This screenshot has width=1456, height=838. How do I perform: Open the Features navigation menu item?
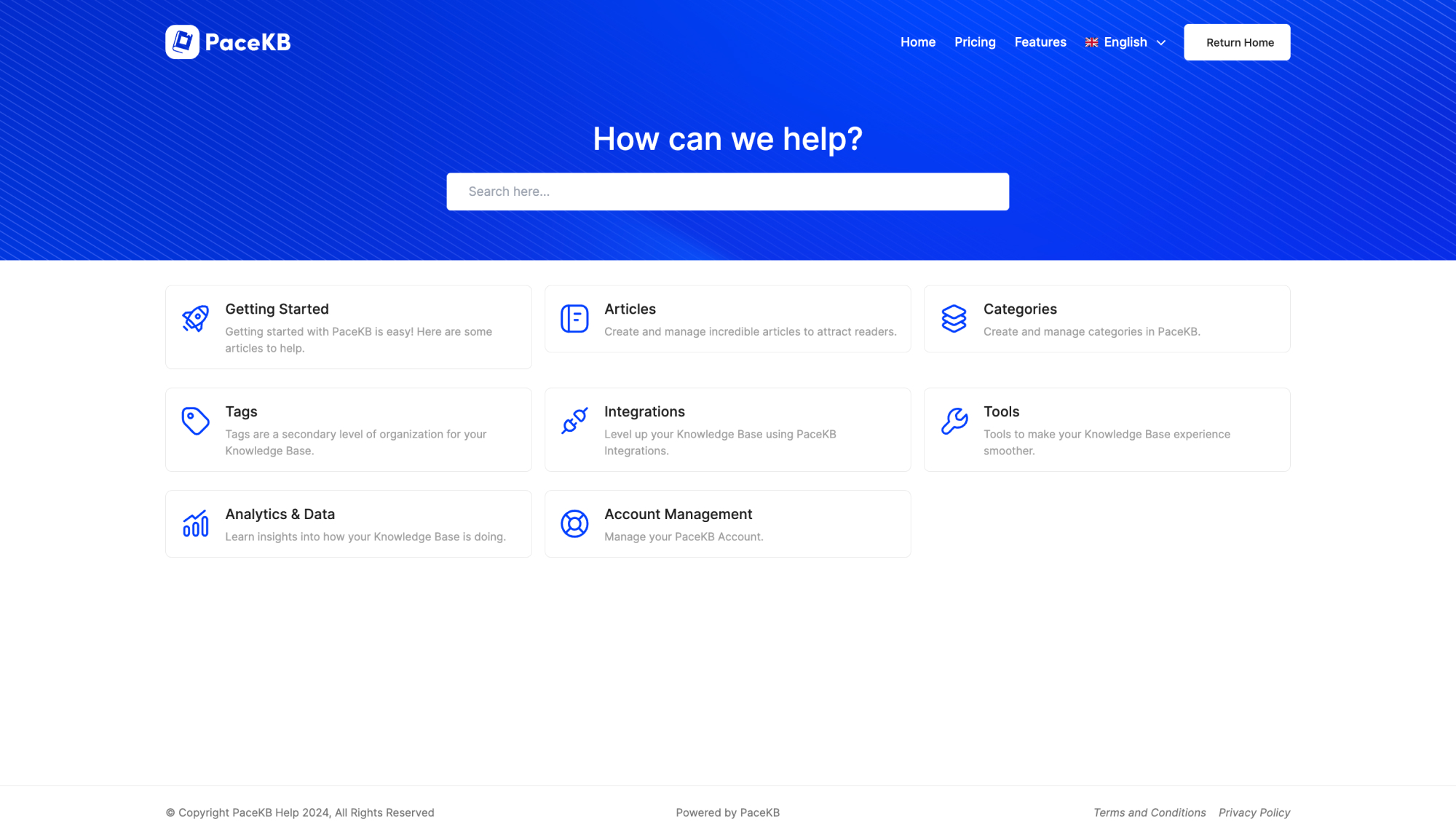[x=1040, y=42]
